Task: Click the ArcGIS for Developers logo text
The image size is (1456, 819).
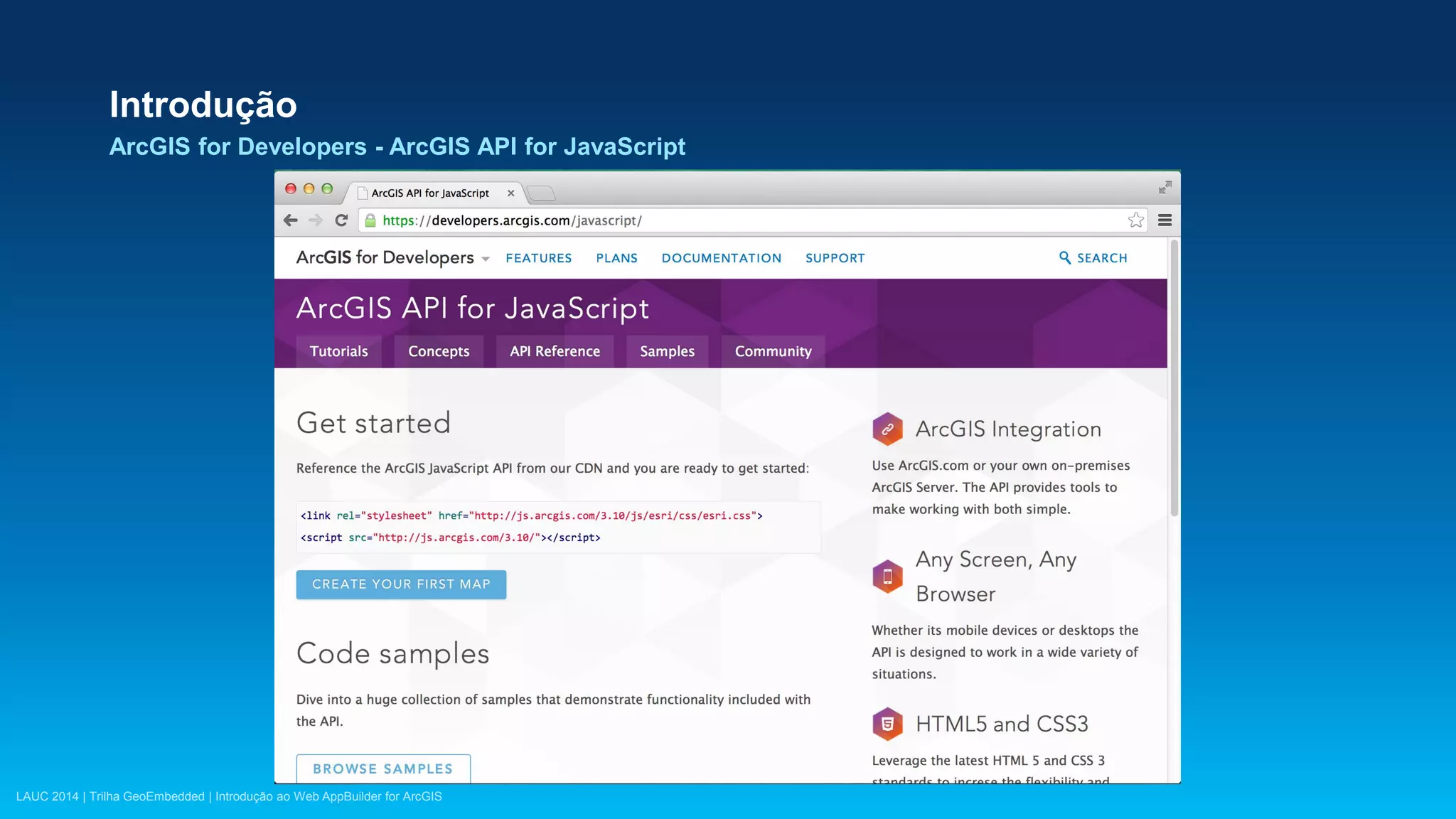Action: 385,257
